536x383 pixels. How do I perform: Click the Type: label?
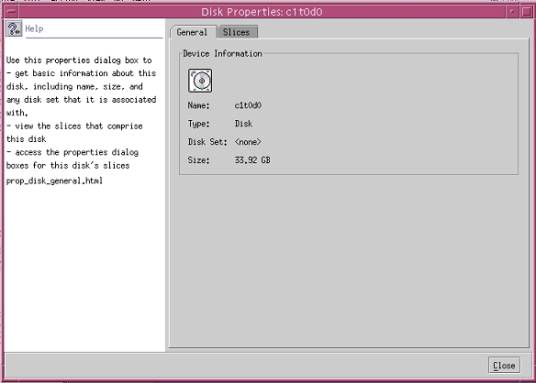[199, 124]
